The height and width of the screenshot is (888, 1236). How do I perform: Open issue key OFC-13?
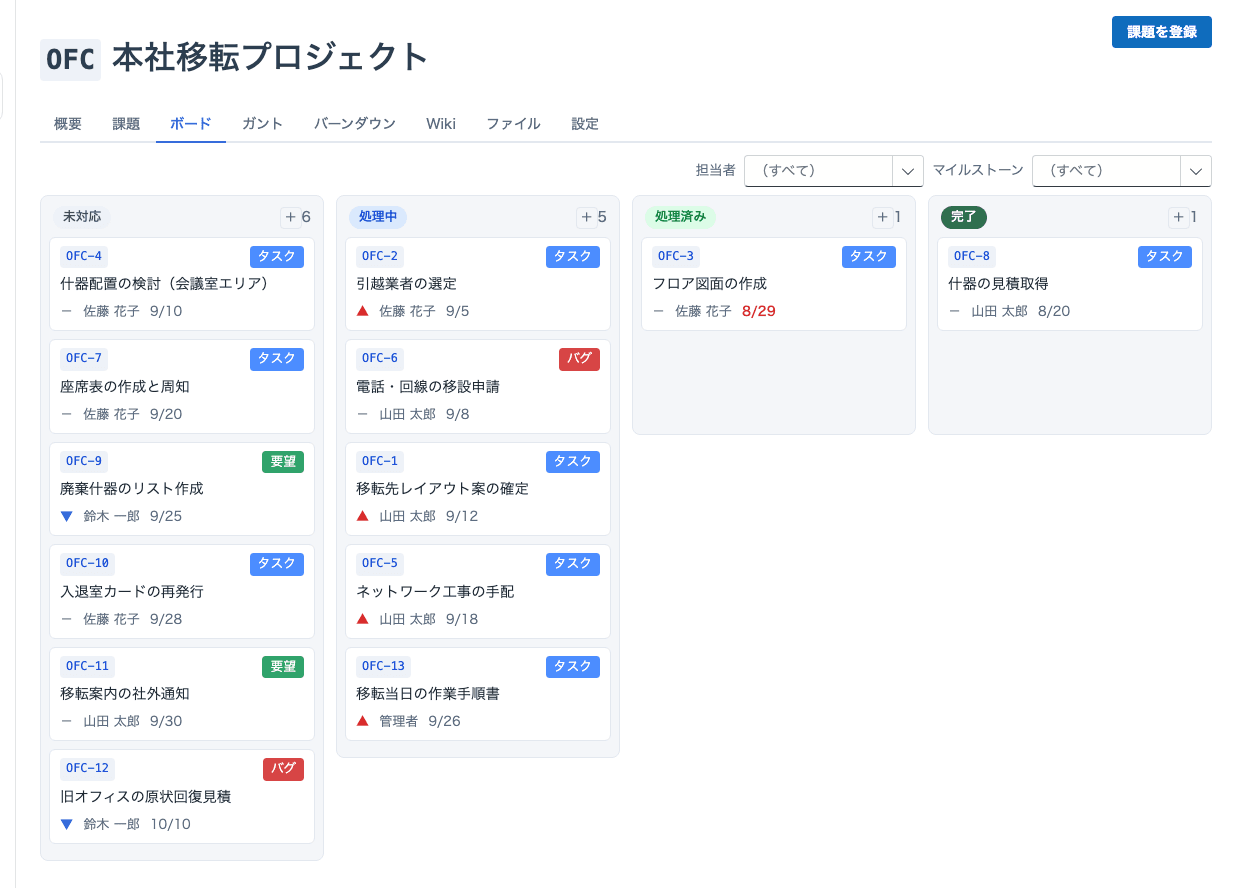click(x=383, y=667)
